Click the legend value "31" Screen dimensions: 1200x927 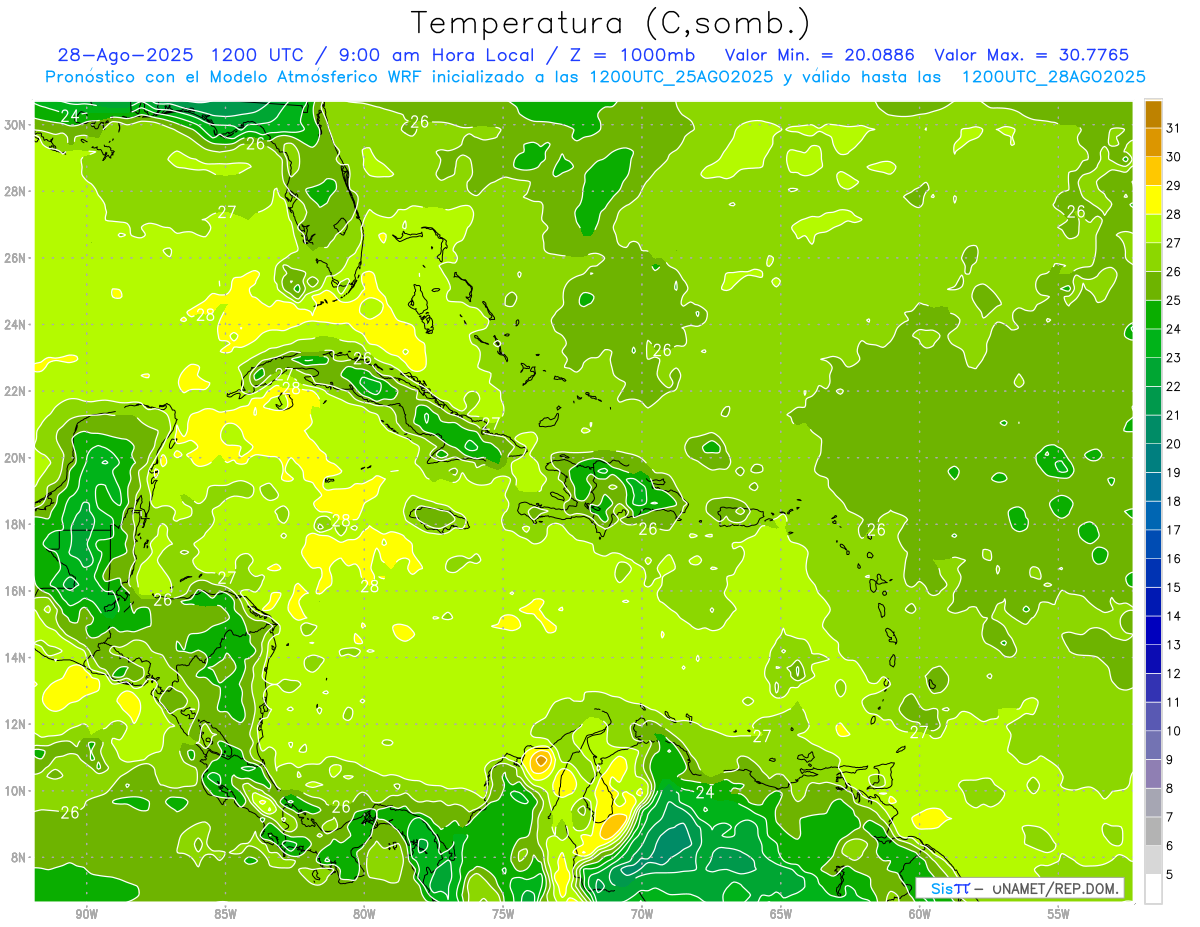1174,128
